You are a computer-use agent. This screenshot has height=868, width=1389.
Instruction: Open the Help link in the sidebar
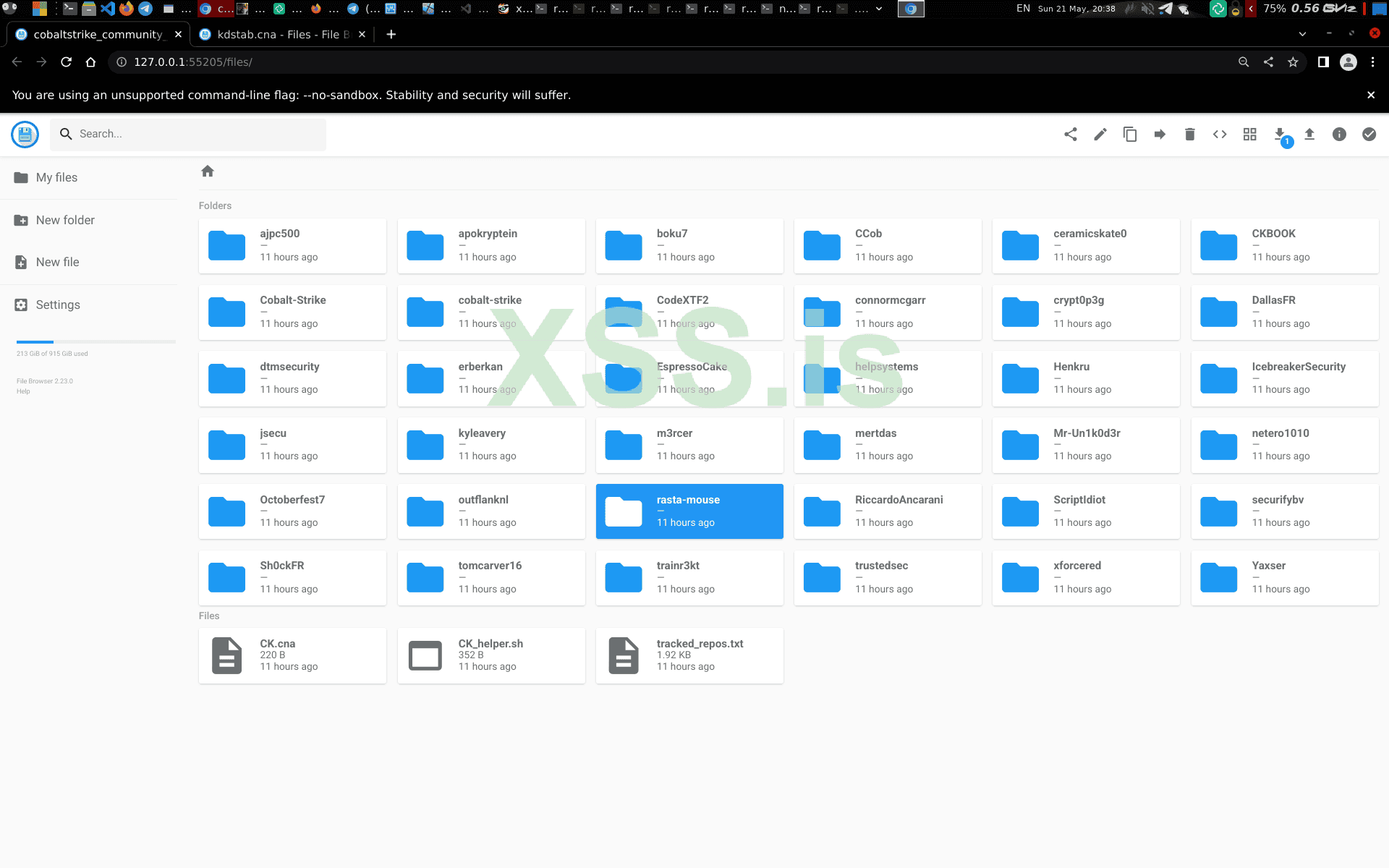click(23, 391)
